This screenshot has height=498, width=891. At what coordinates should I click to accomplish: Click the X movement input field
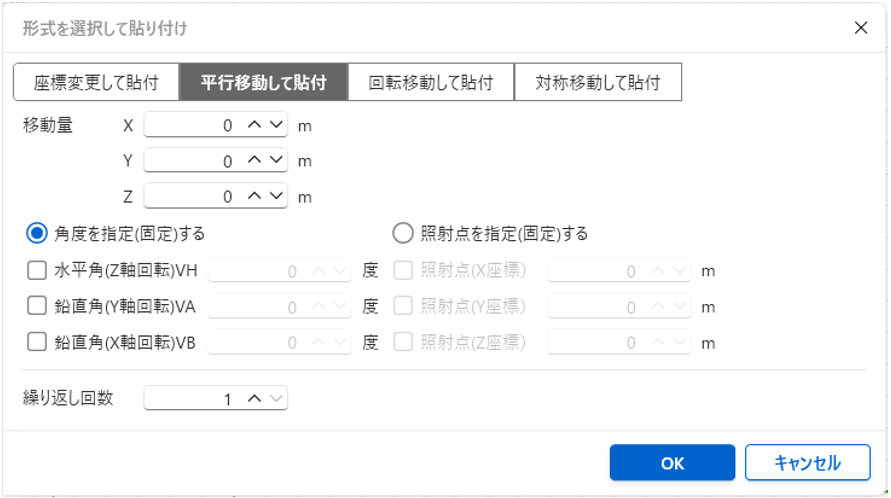pyautogui.click(x=192, y=126)
